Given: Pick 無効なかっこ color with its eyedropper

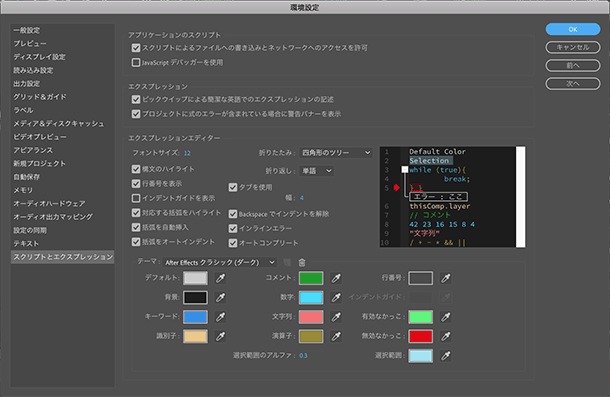Looking at the screenshot, I should tap(445, 336).
